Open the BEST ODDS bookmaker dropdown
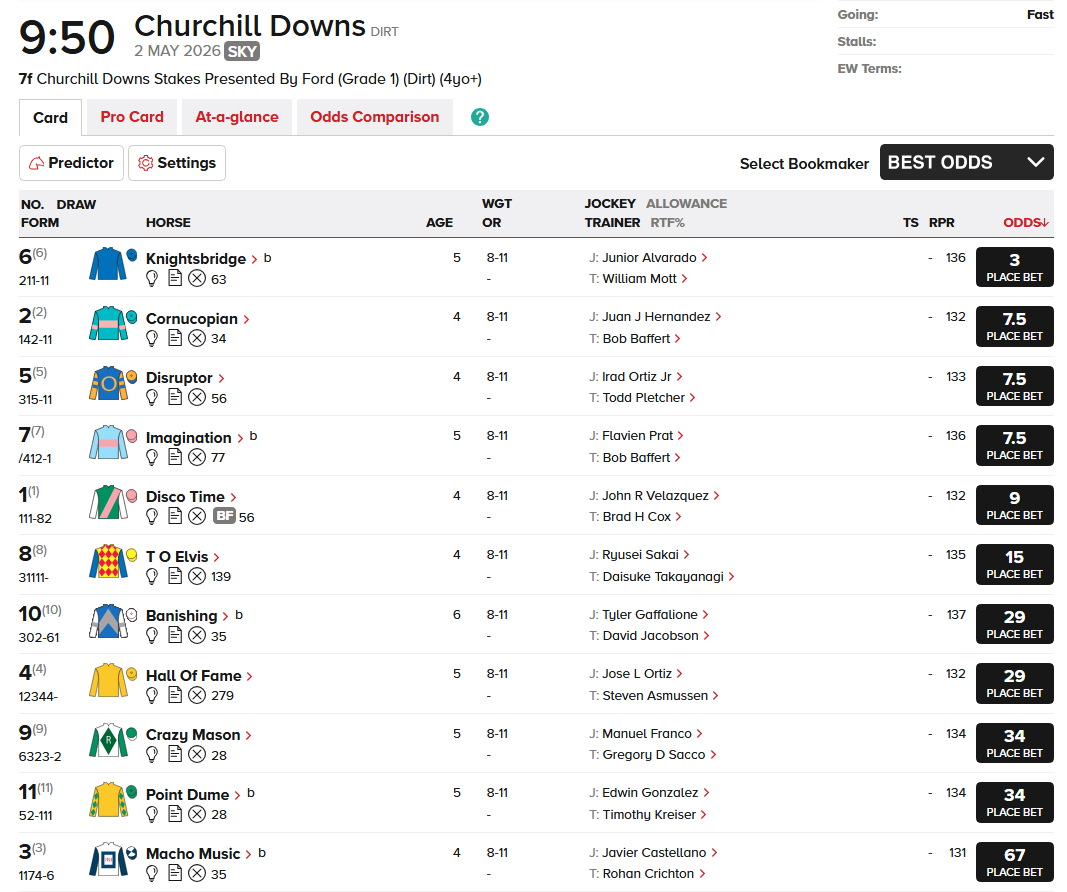 (966, 162)
